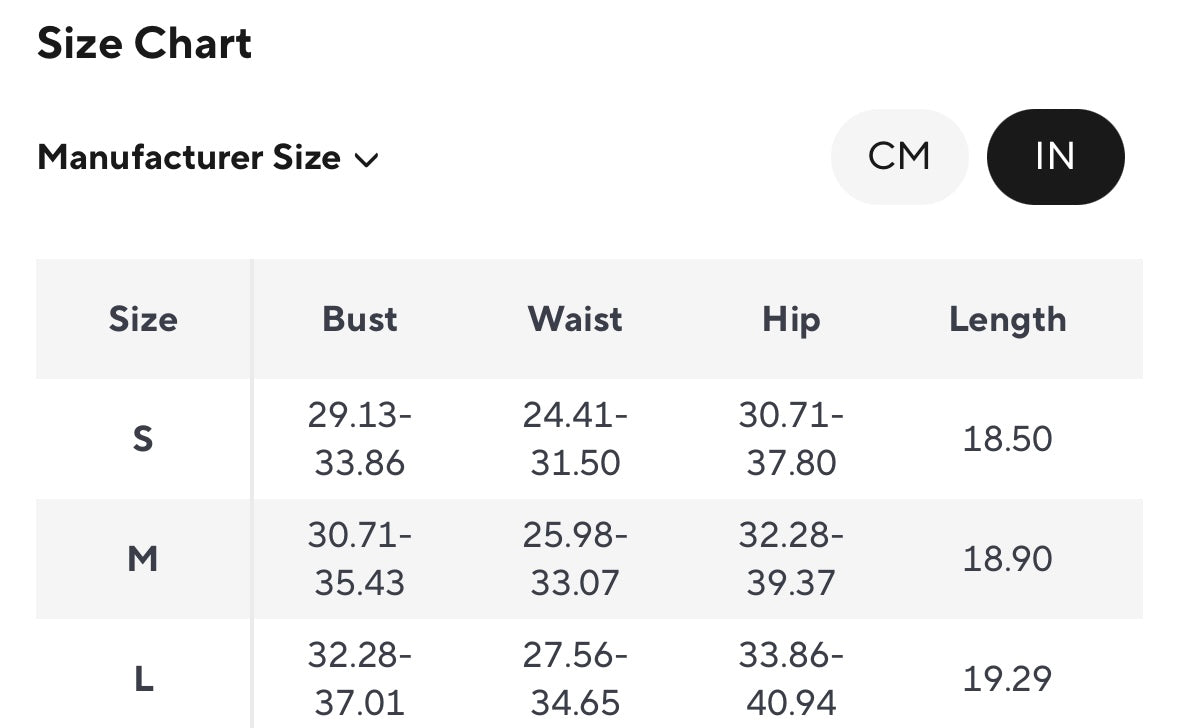1179x728 pixels.
Task: Click the 18.90 length value
Action: click(x=1007, y=559)
